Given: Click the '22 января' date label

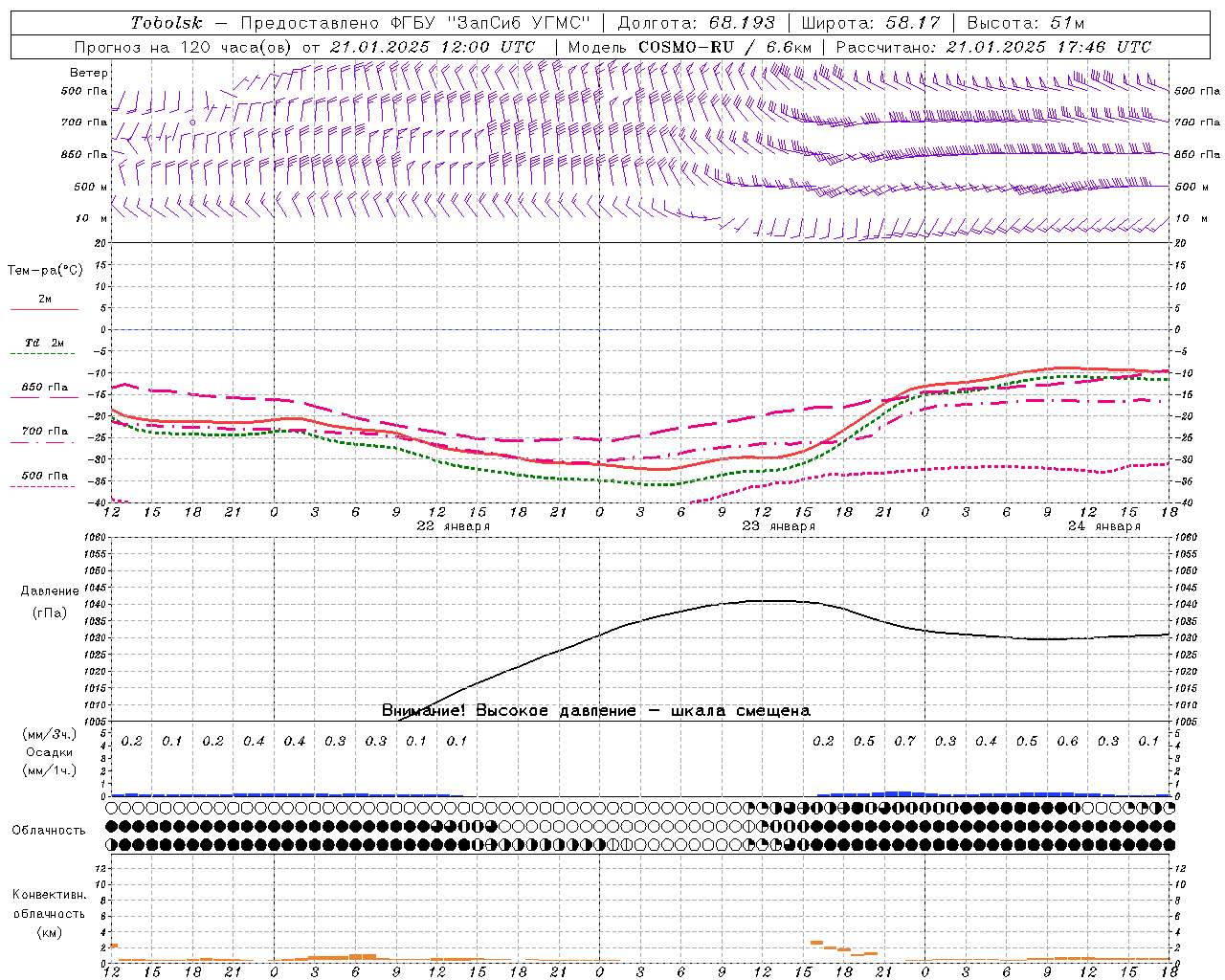Looking at the screenshot, I should [453, 526].
